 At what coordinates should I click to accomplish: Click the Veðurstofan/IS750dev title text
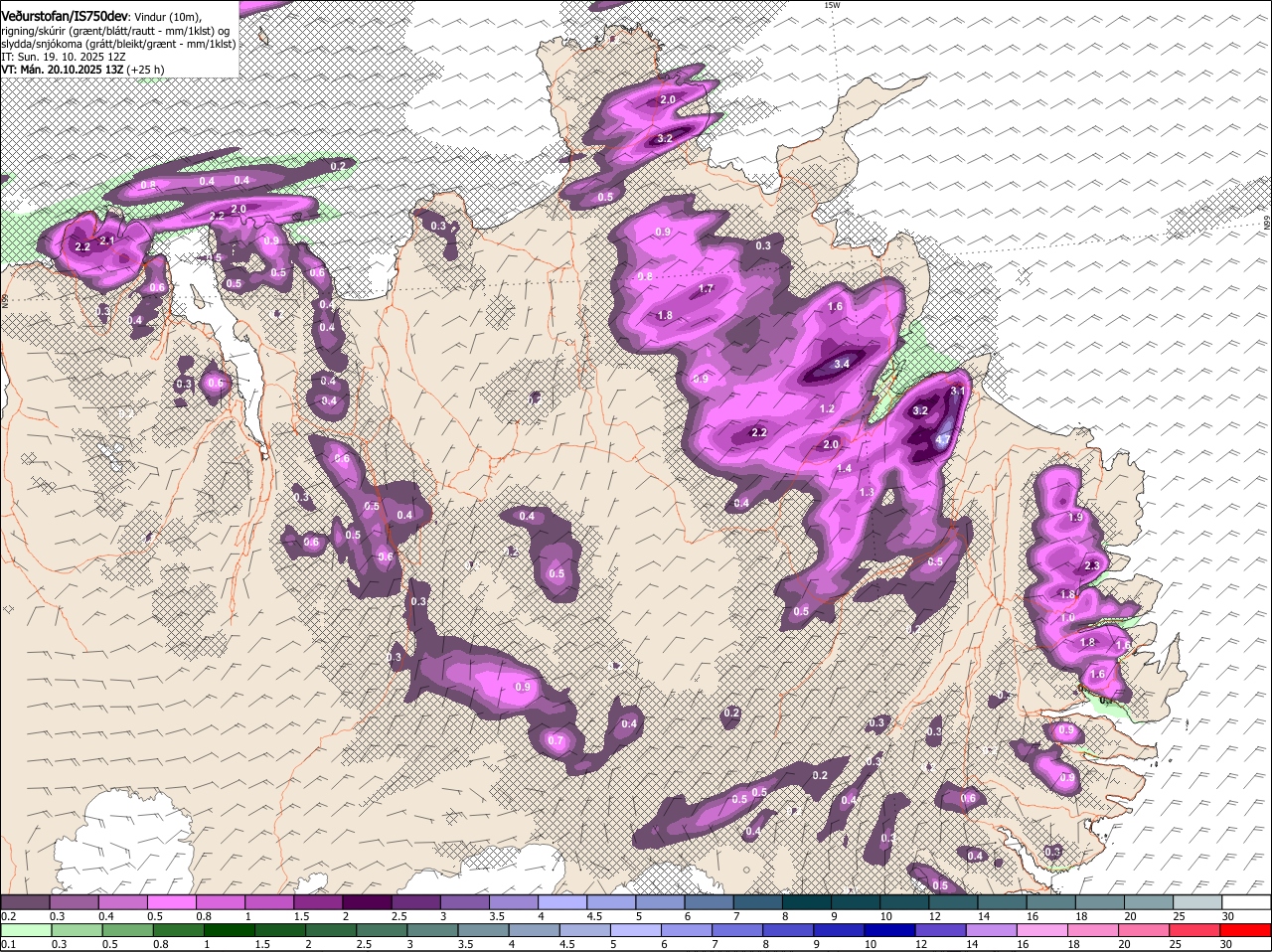65,17
